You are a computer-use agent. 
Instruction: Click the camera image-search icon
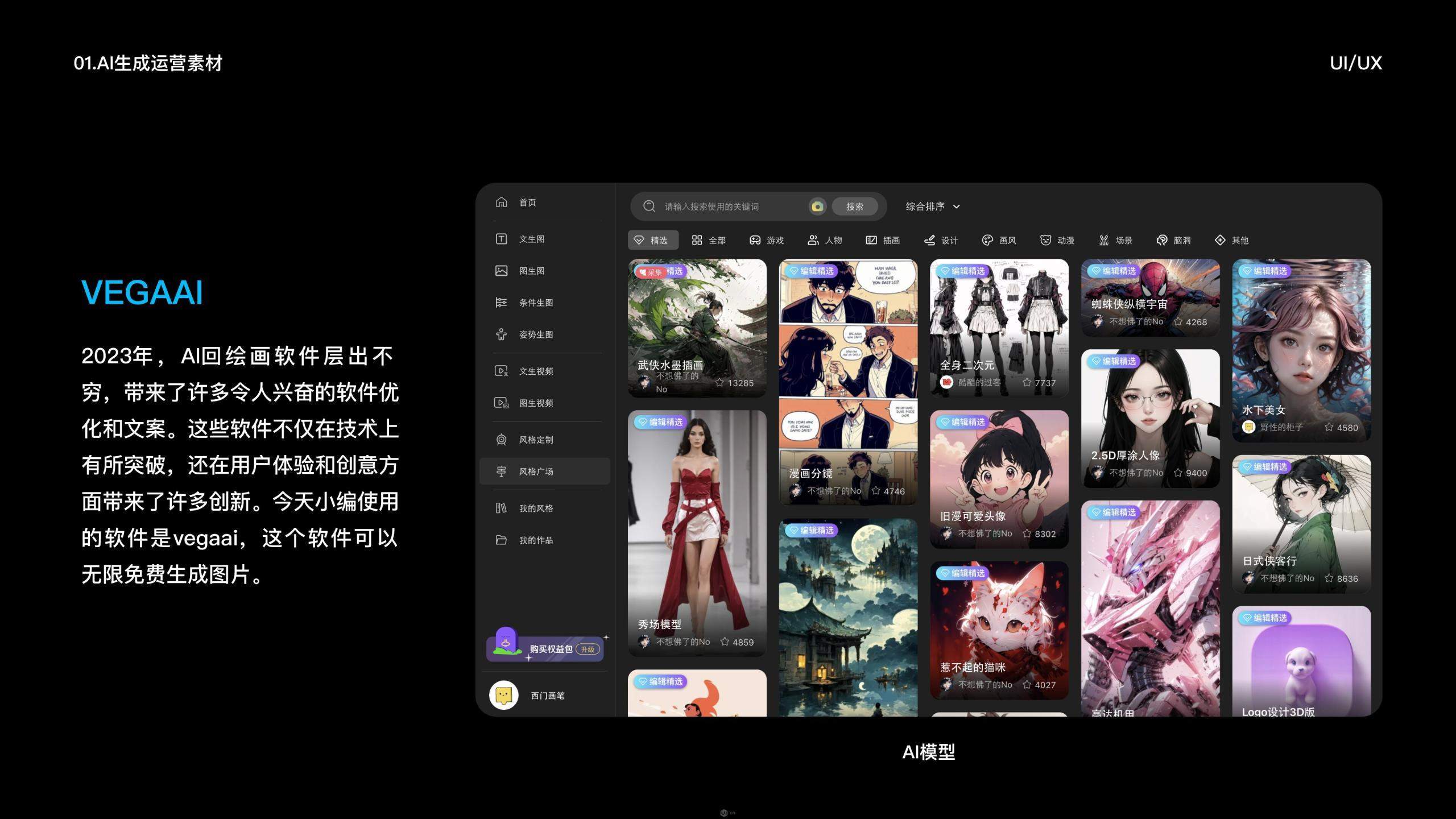pyautogui.click(x=817, y=206)
